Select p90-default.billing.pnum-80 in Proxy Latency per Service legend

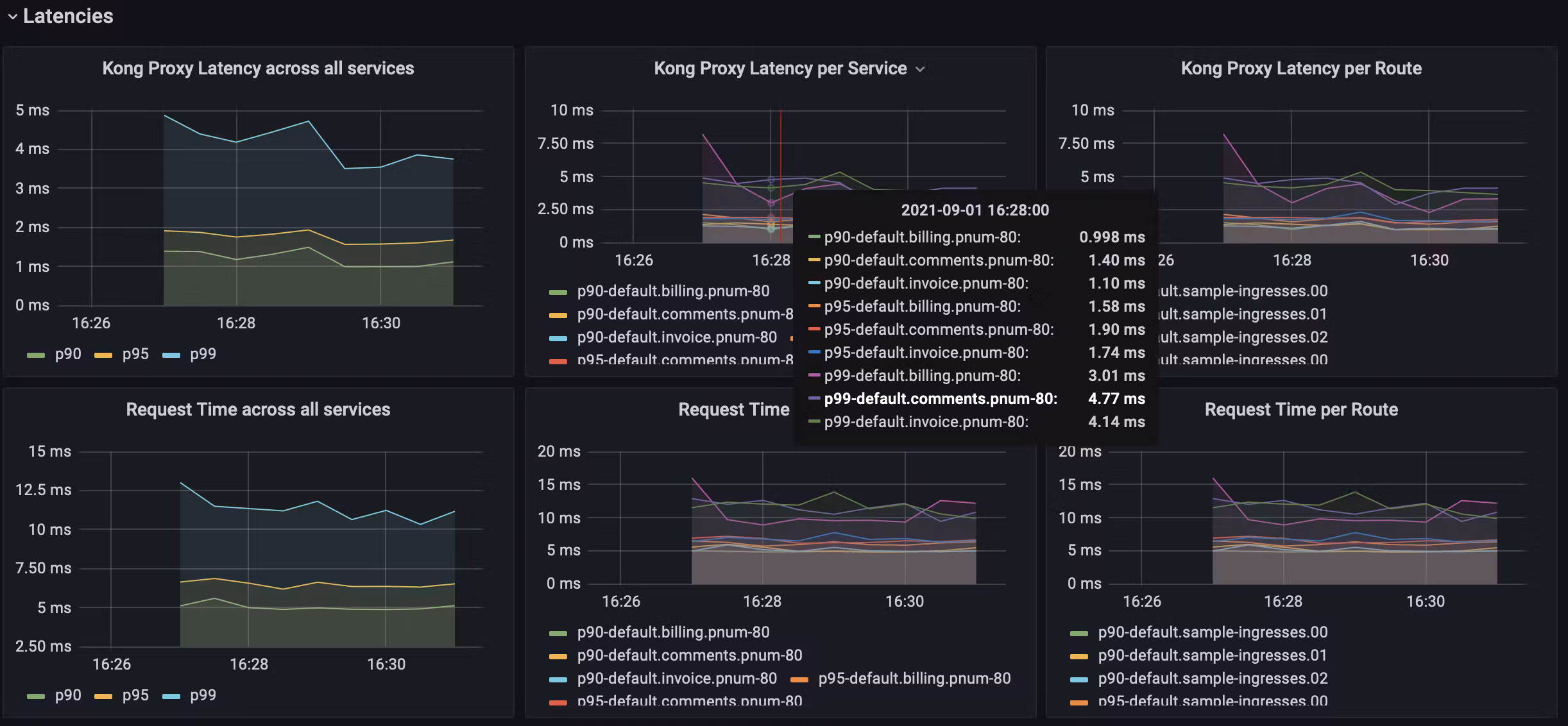(672, 291)
